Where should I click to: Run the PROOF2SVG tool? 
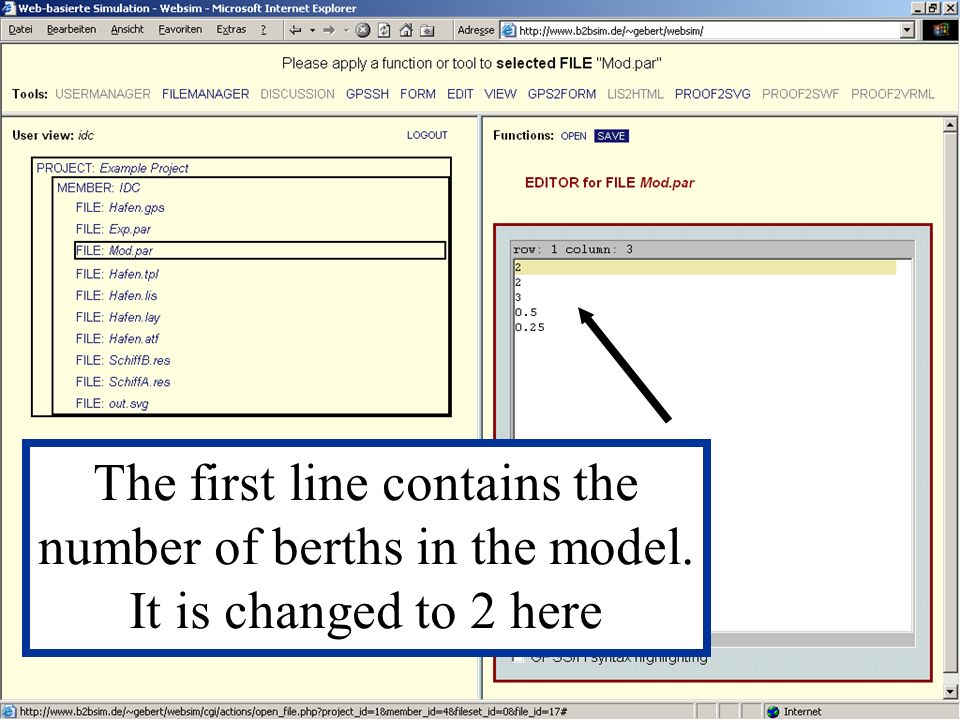click(x=713, y=94)
